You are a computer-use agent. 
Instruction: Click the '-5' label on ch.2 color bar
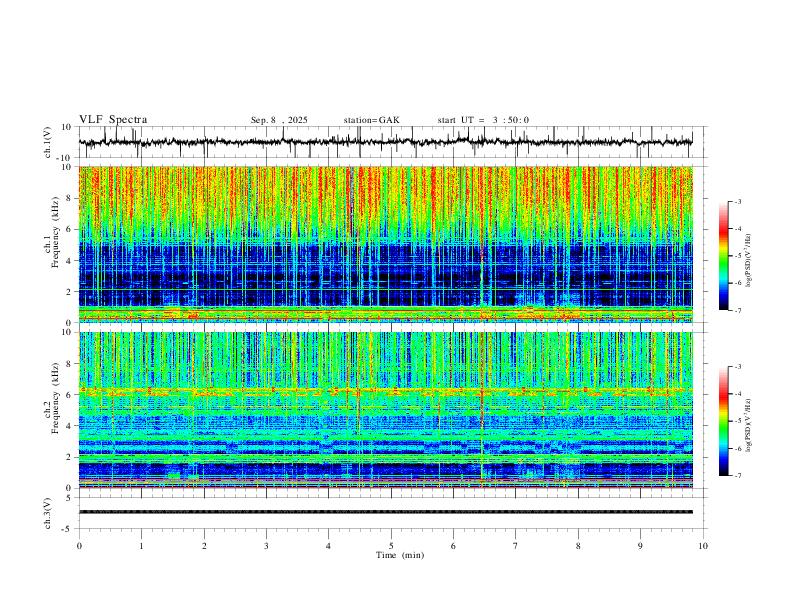[737, 421]
